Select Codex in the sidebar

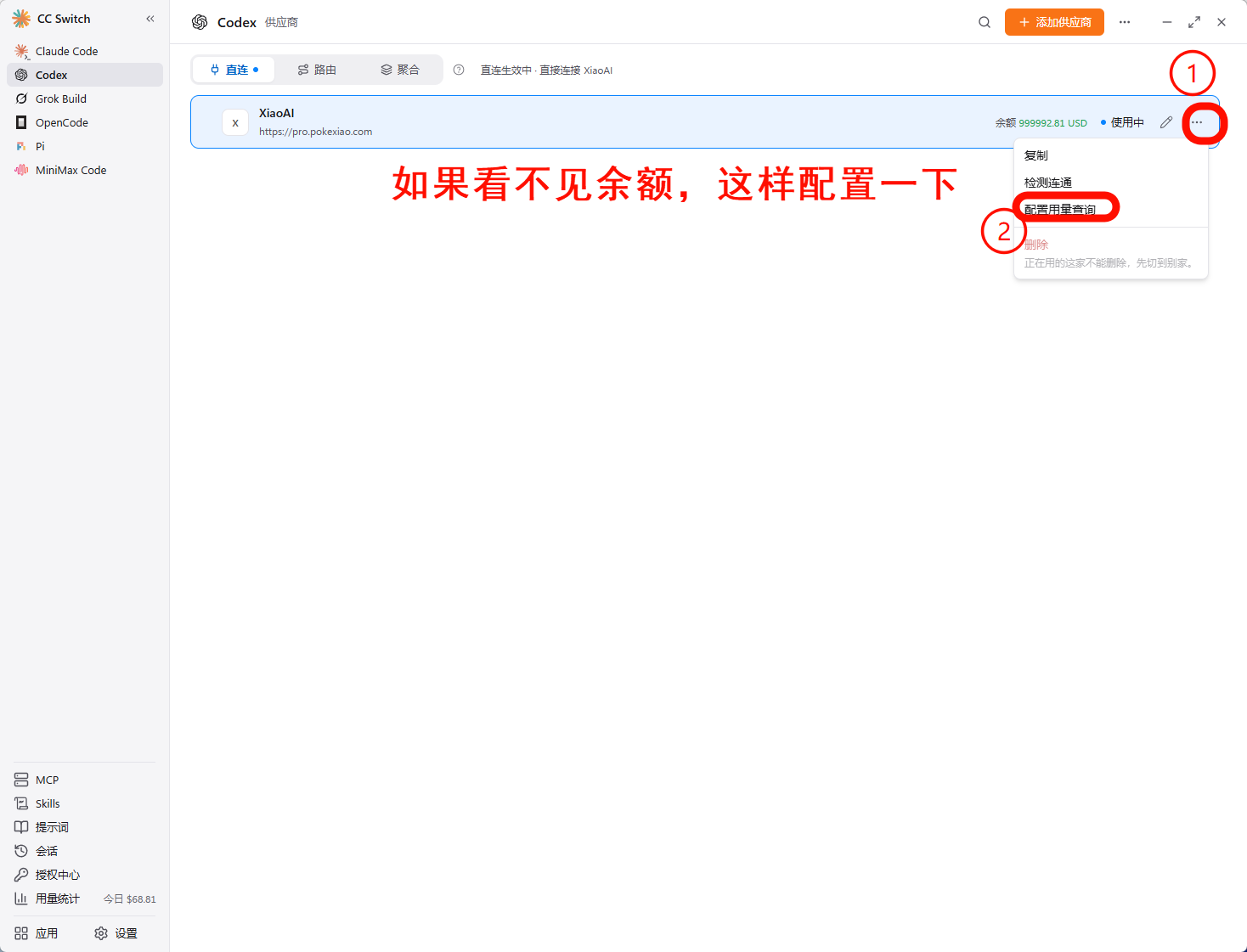point(85,75)
